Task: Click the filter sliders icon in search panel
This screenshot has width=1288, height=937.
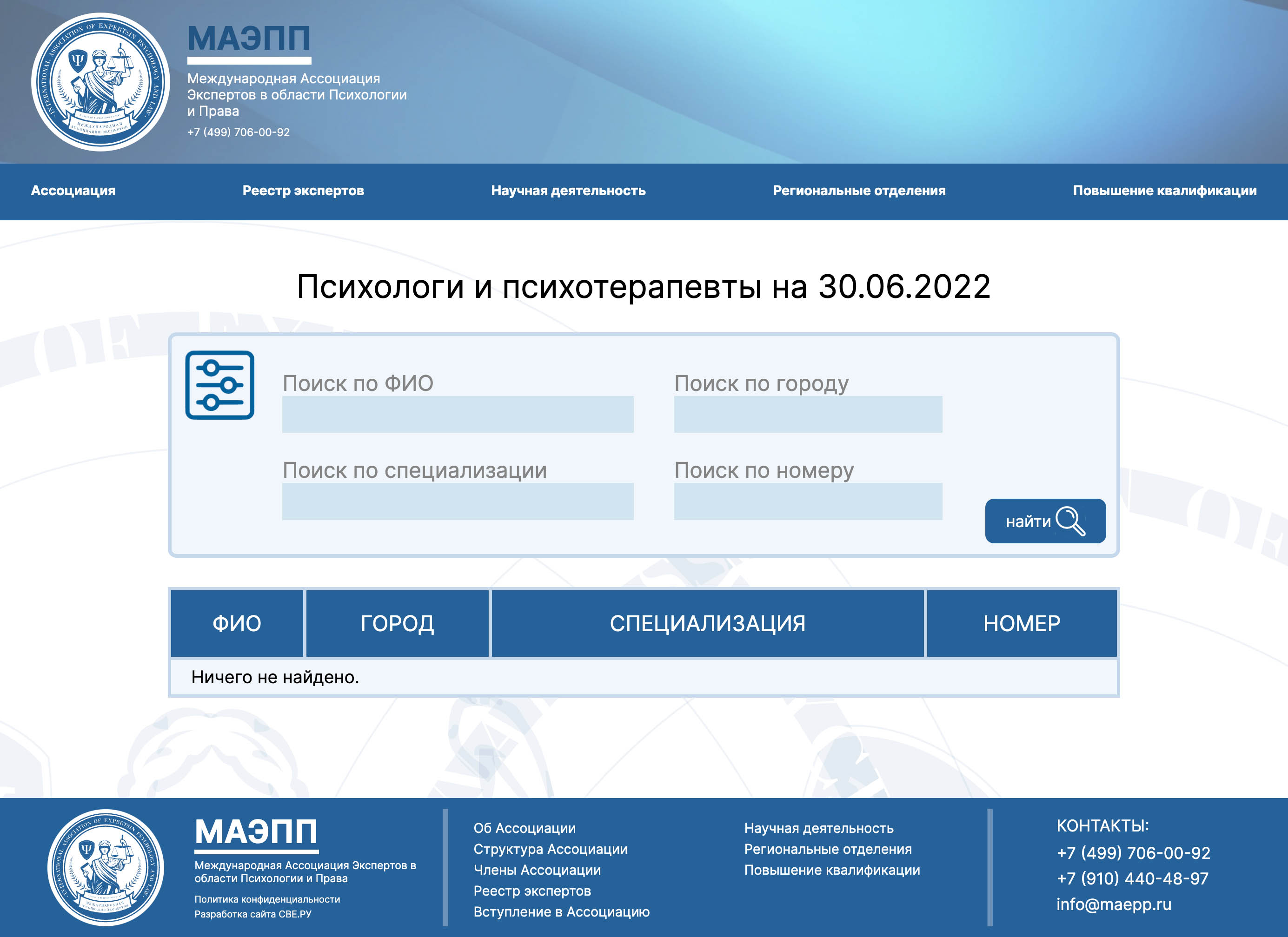Action: click(x=220, y=385)
